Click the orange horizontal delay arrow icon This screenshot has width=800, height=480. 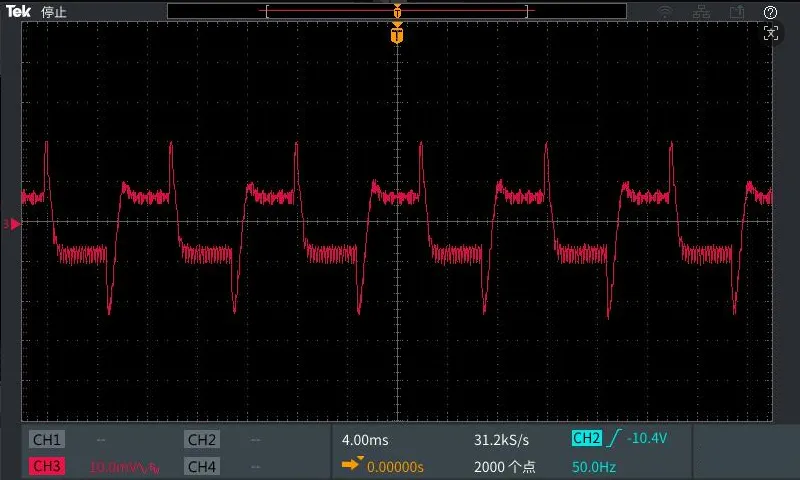click(352, 464)
